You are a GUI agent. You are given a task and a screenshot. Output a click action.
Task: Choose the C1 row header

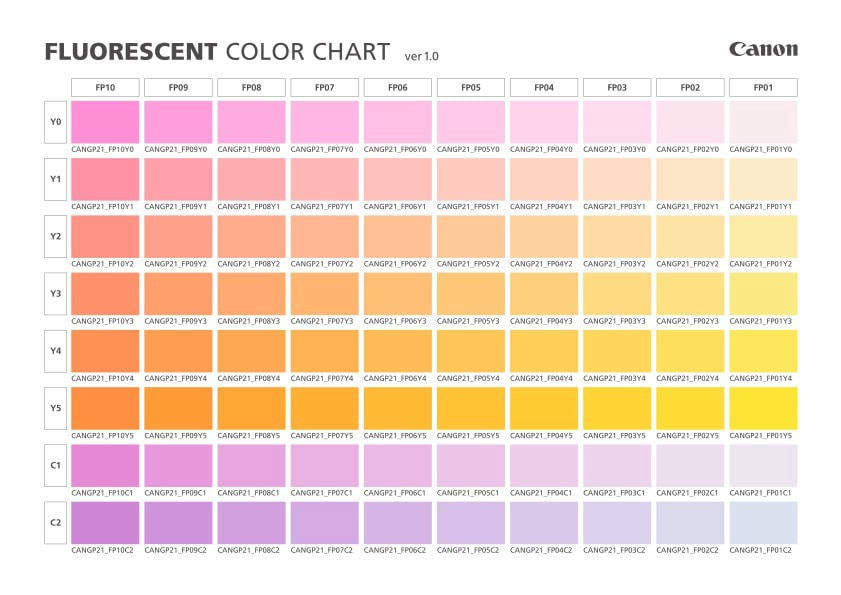tap(56, 465)
